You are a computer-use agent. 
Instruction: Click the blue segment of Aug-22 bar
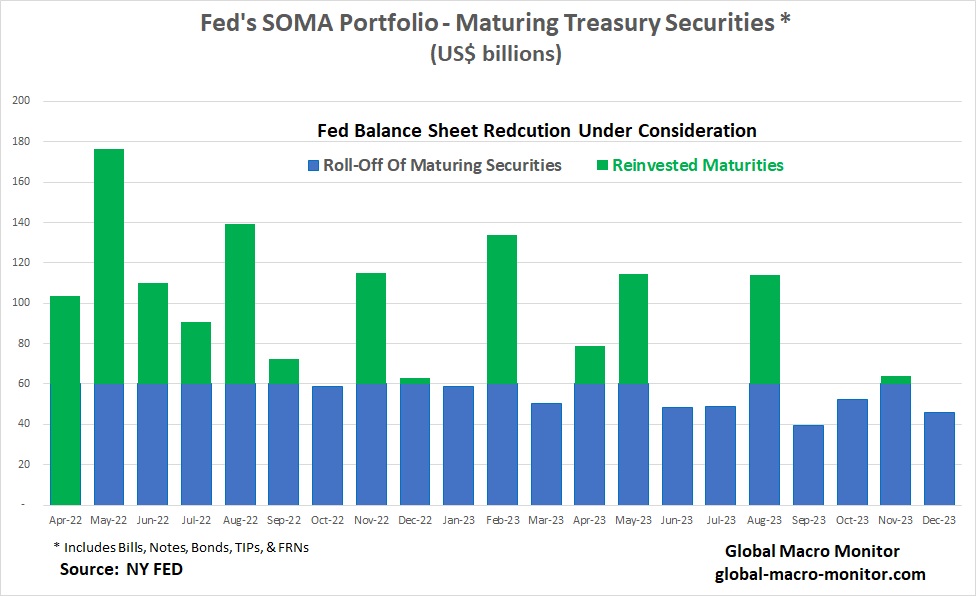240,444
